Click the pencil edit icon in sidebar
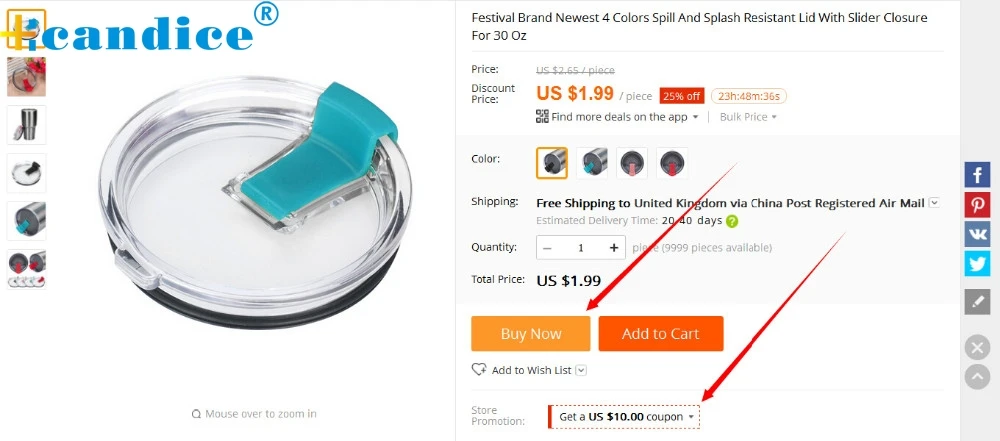 click(977, 301)
